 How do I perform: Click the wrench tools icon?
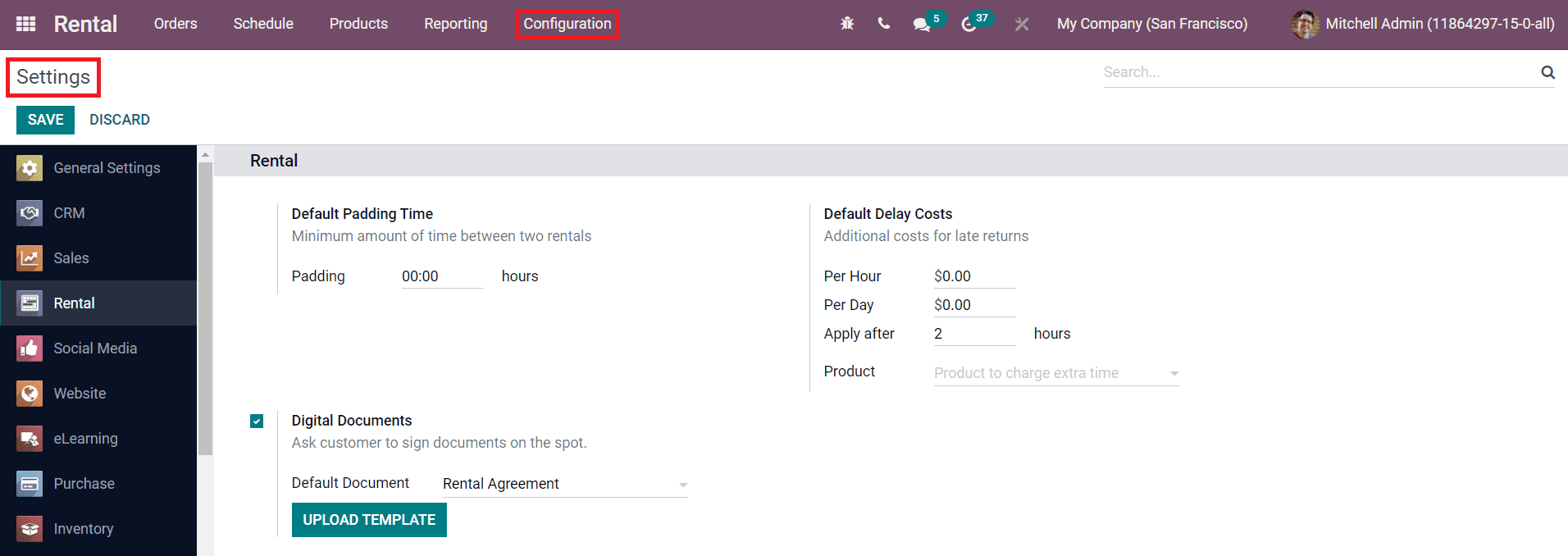pyautogui.click(x=1021, y=25)
